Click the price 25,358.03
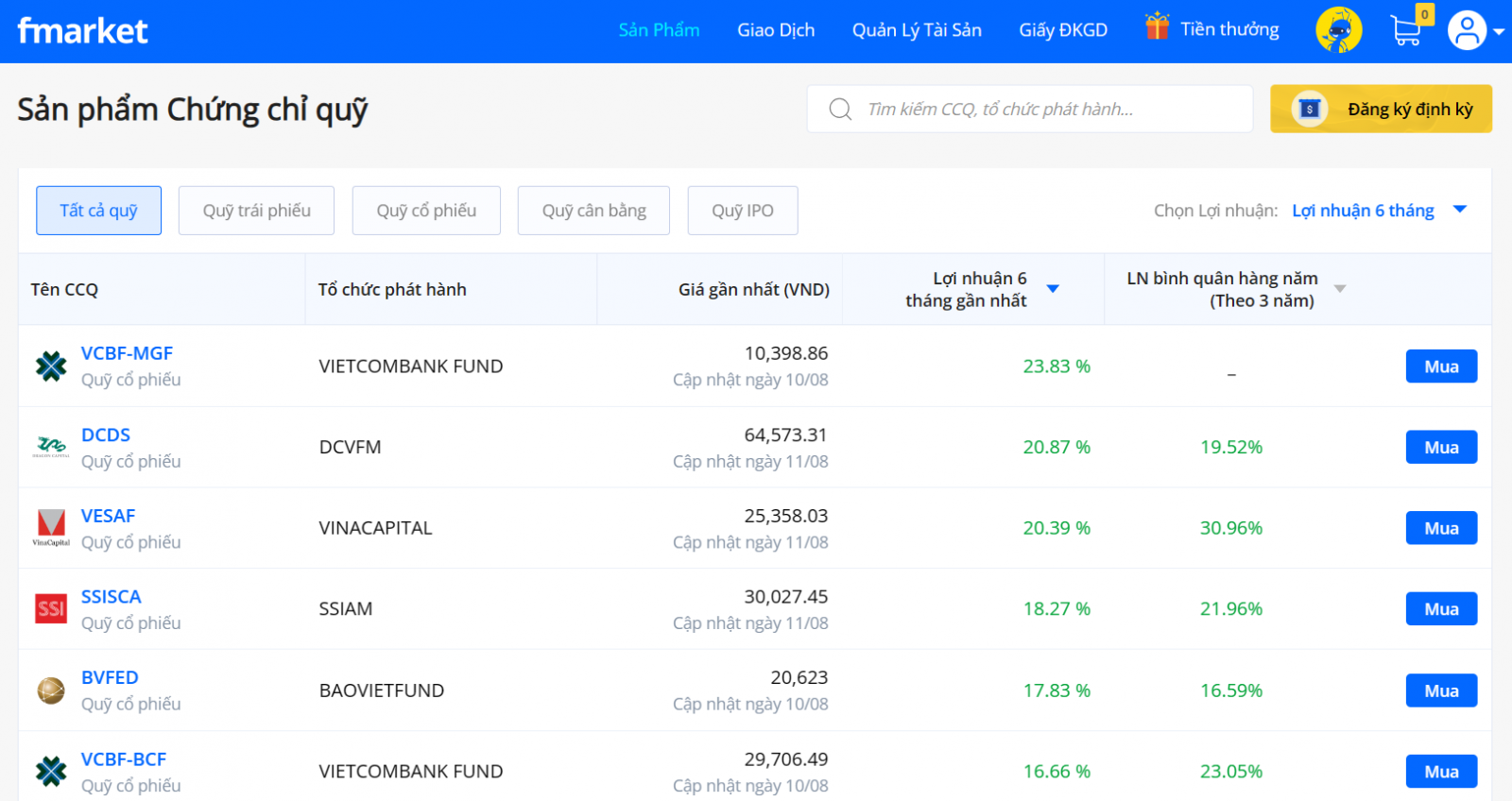The width and height of the screenshot is (1512, 801). coord(785,517)
